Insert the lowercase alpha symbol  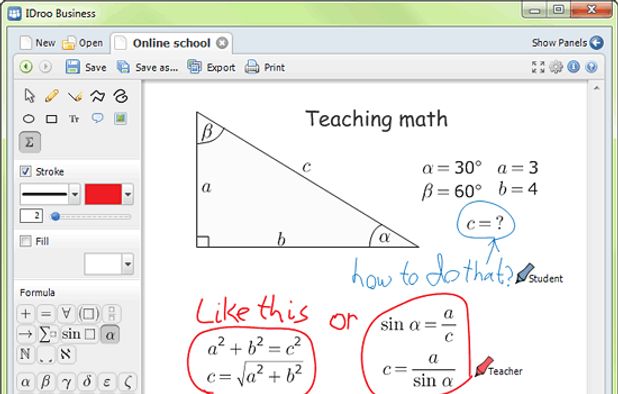(26, 381)
